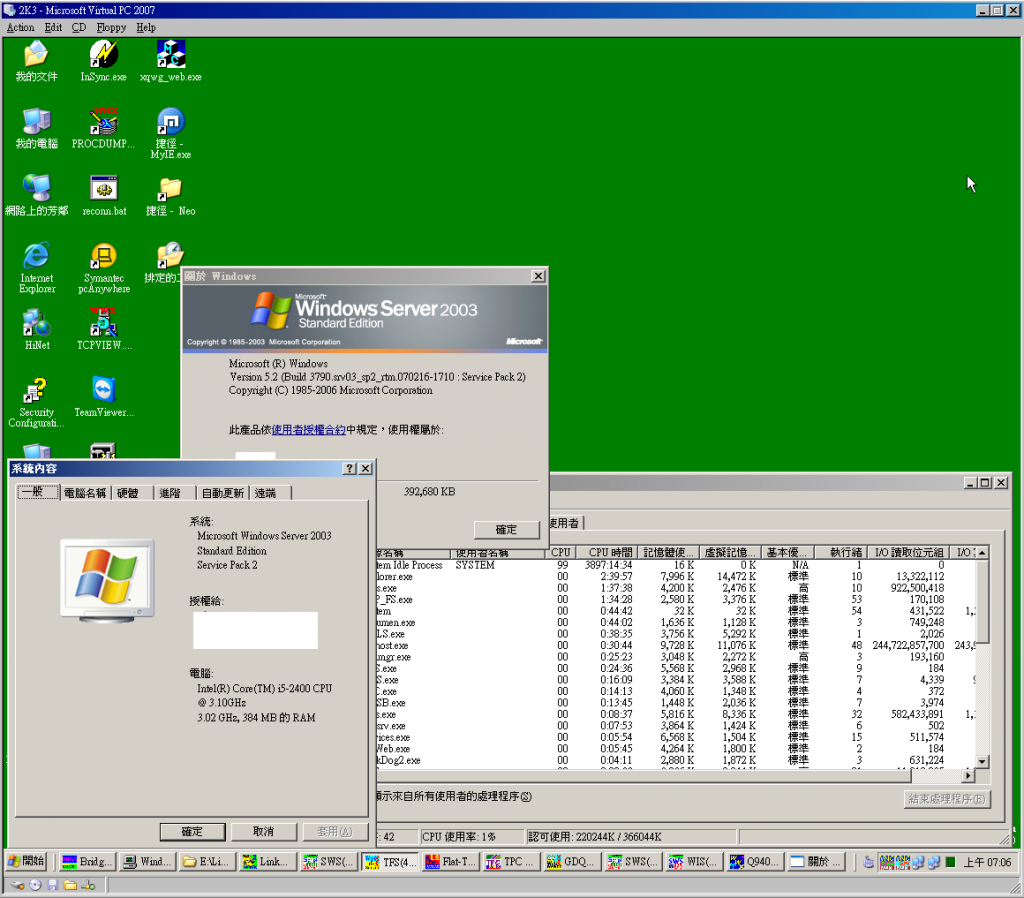Select the kDog2.exe process row
The image size is (1024, 898).
(x=676, y=760)
